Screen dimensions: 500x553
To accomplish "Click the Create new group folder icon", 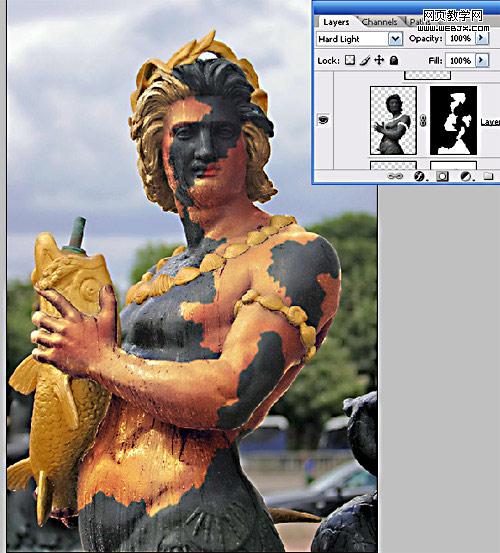I will pos(488,176).
